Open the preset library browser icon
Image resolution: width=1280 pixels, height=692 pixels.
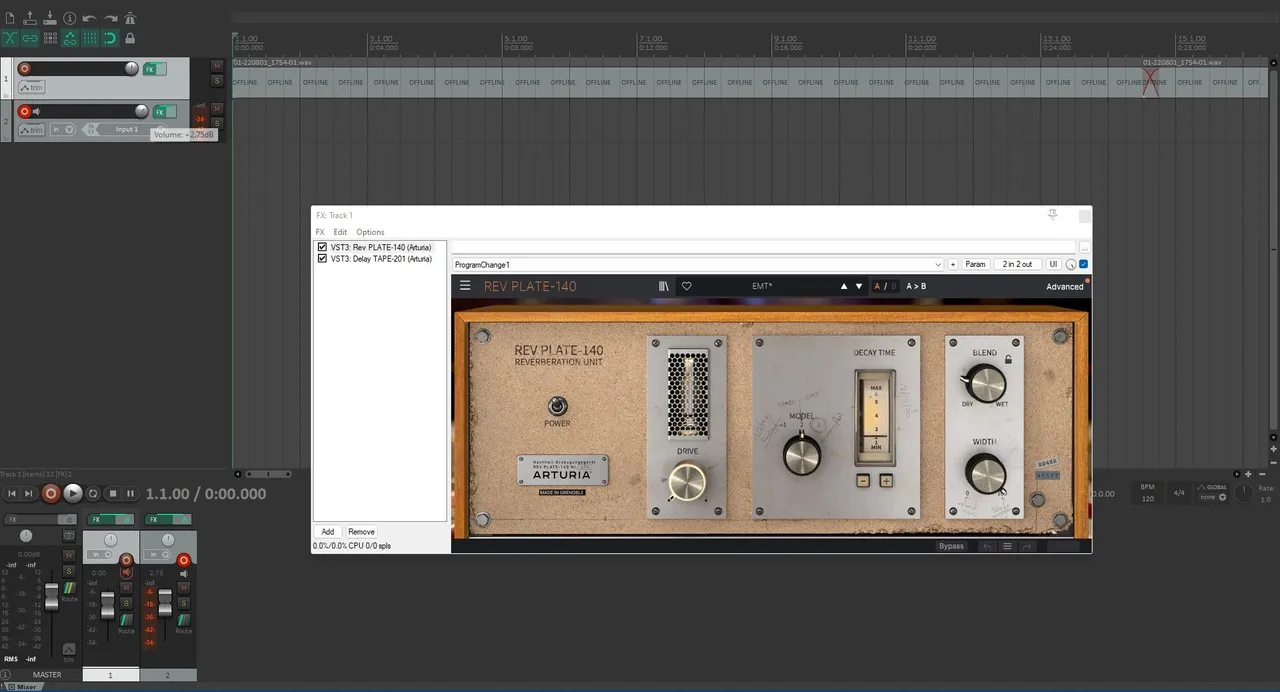tap(664, 286)
